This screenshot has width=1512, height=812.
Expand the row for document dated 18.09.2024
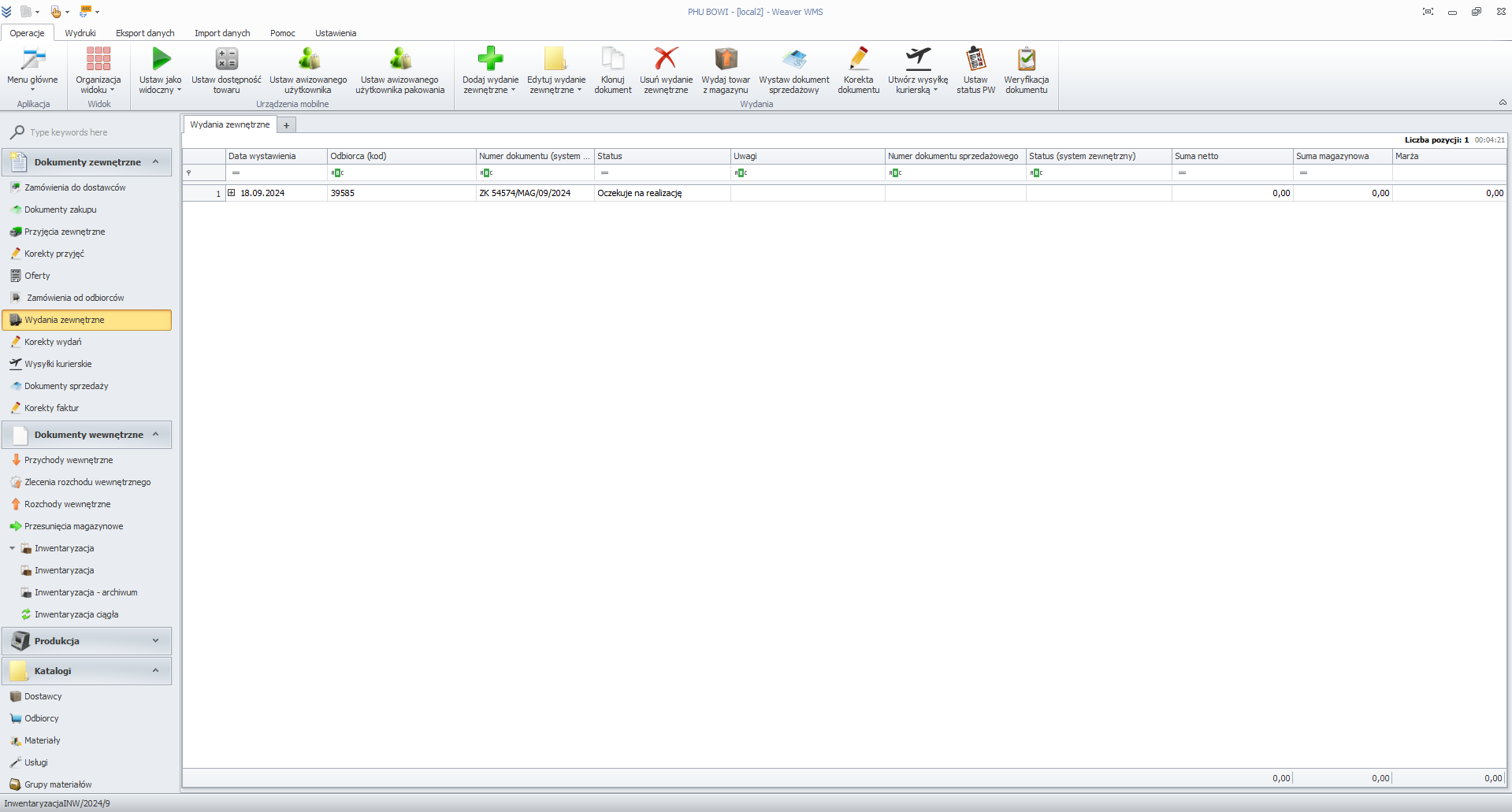coord(232,193)
